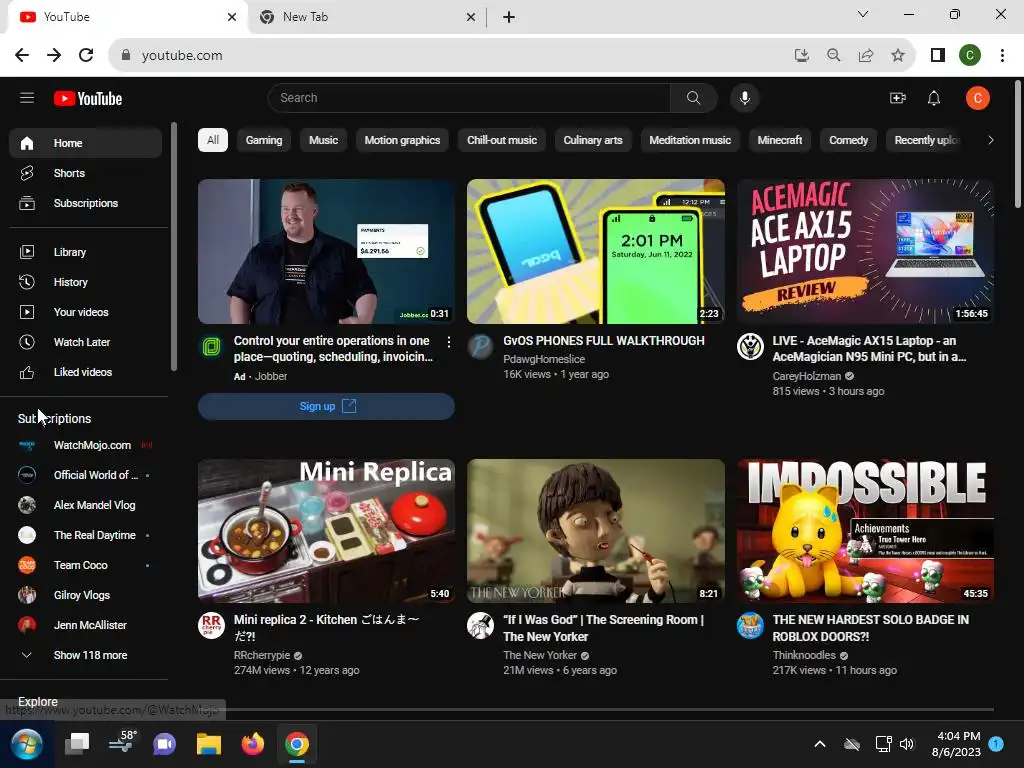Select the Motion graphics chip

(402, 140)
